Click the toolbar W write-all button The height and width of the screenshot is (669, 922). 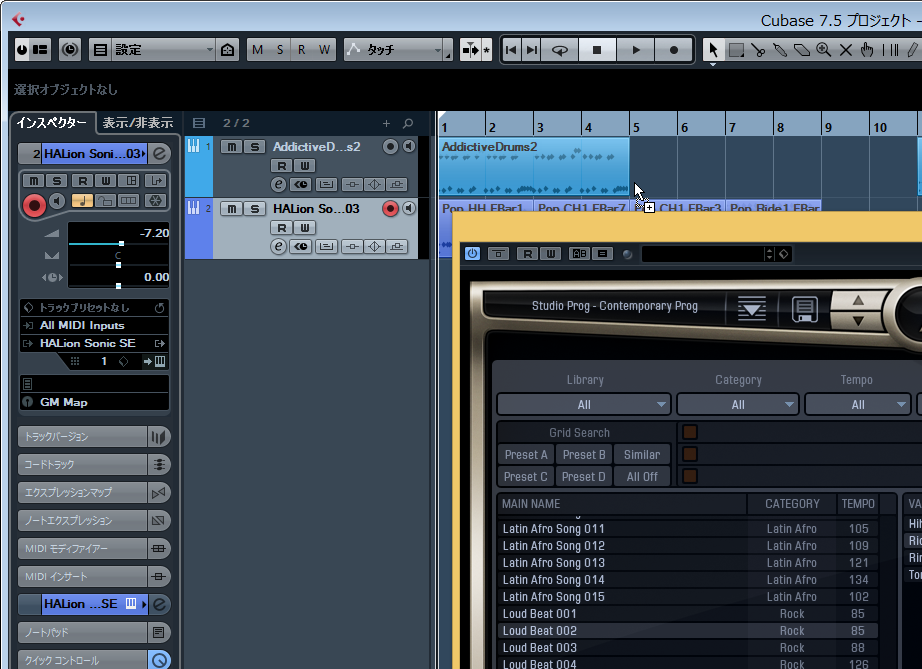pyautogui.click(x=324, y=50)
